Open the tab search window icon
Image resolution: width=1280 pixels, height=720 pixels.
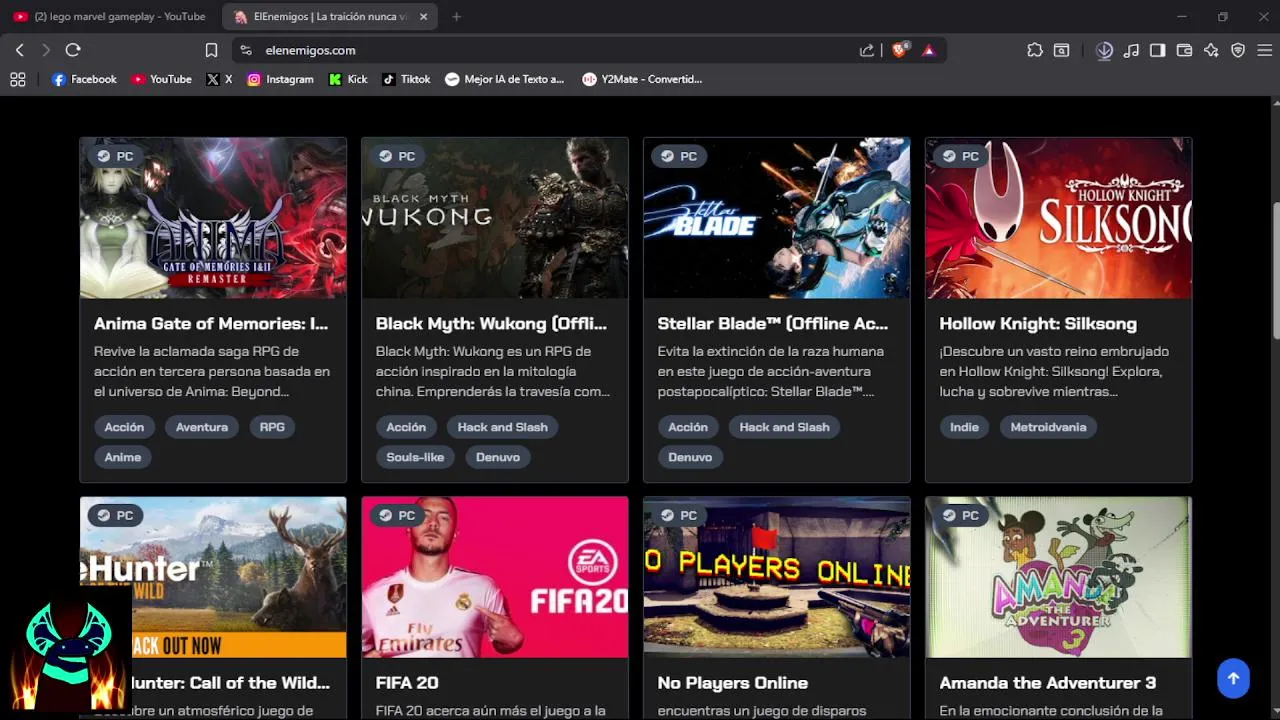pyautogui.click(x=1062, y=50)
